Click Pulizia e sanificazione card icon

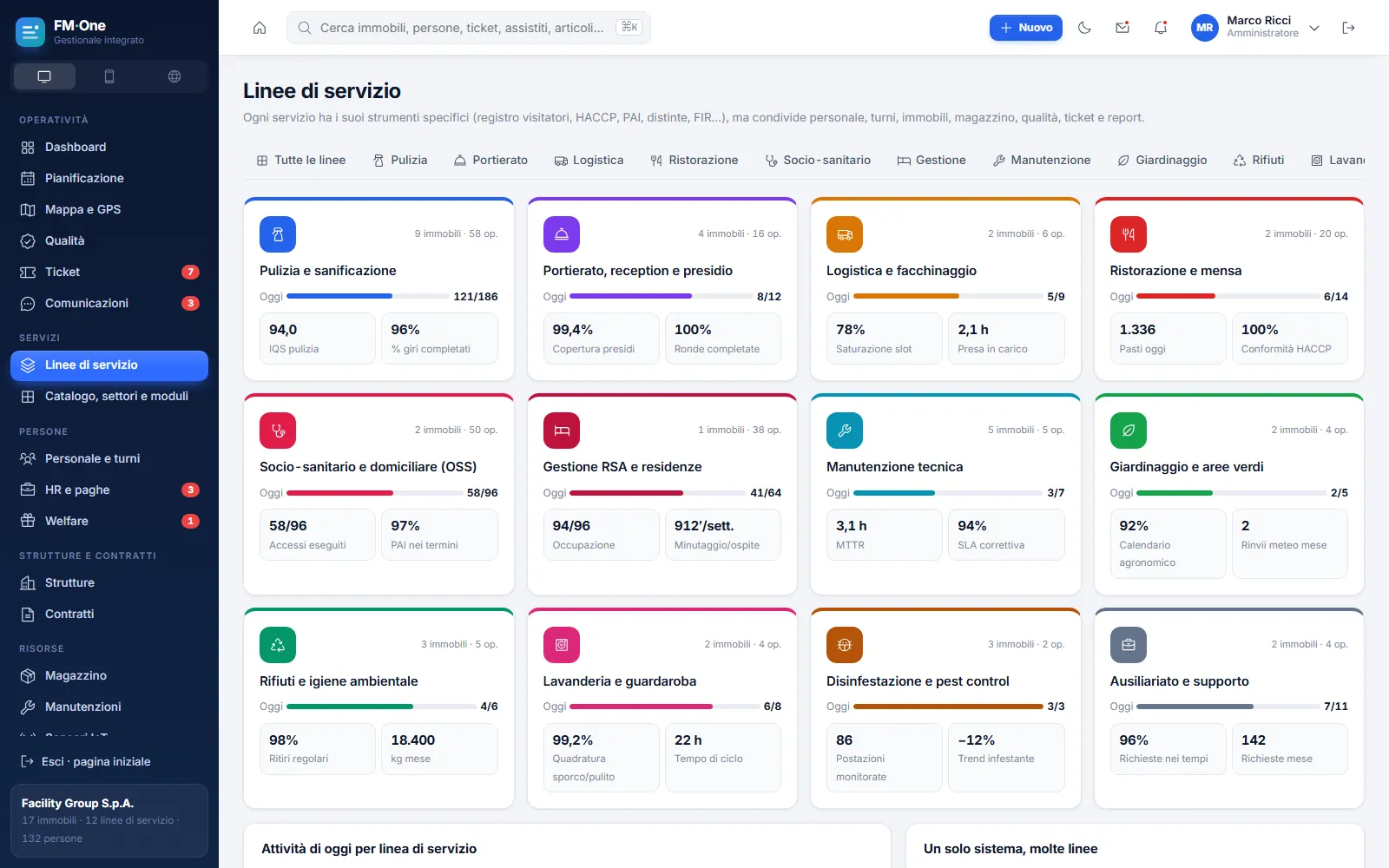(x=278, y=234)
